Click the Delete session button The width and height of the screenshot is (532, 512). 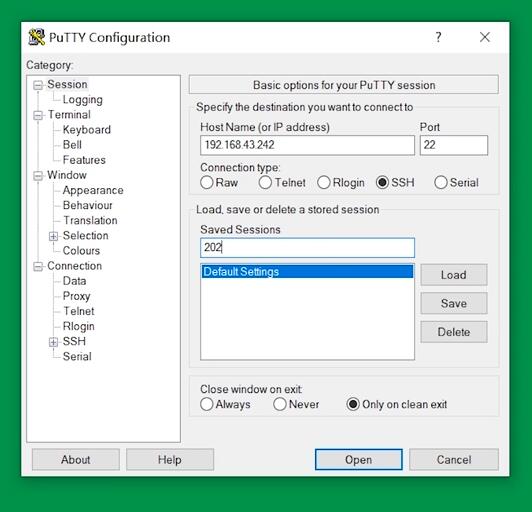pyautogui.click(x=454, y=332)
